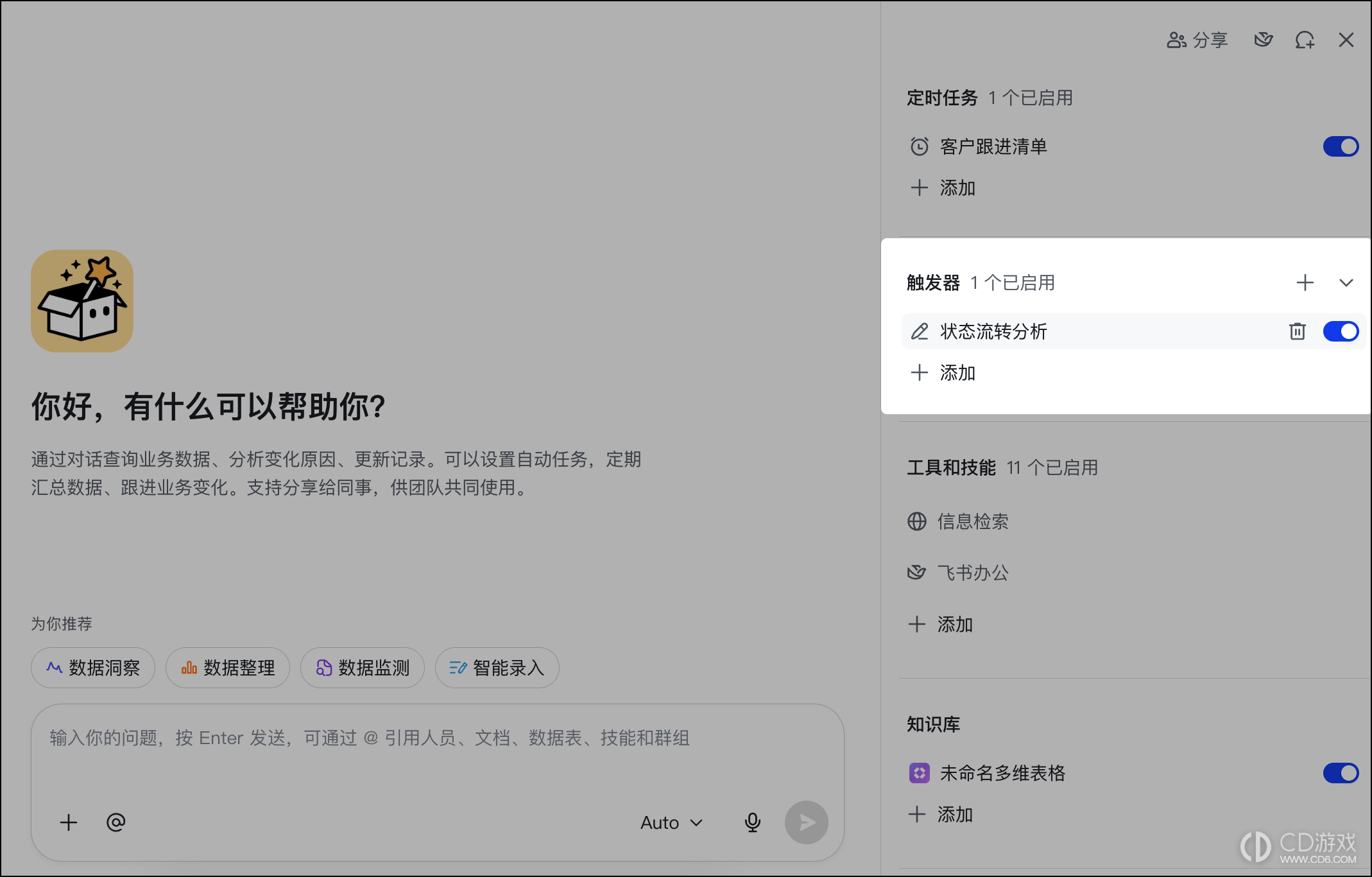Close the settings side panel
The image size is (1372, 877).
(x=1346, y=40)
